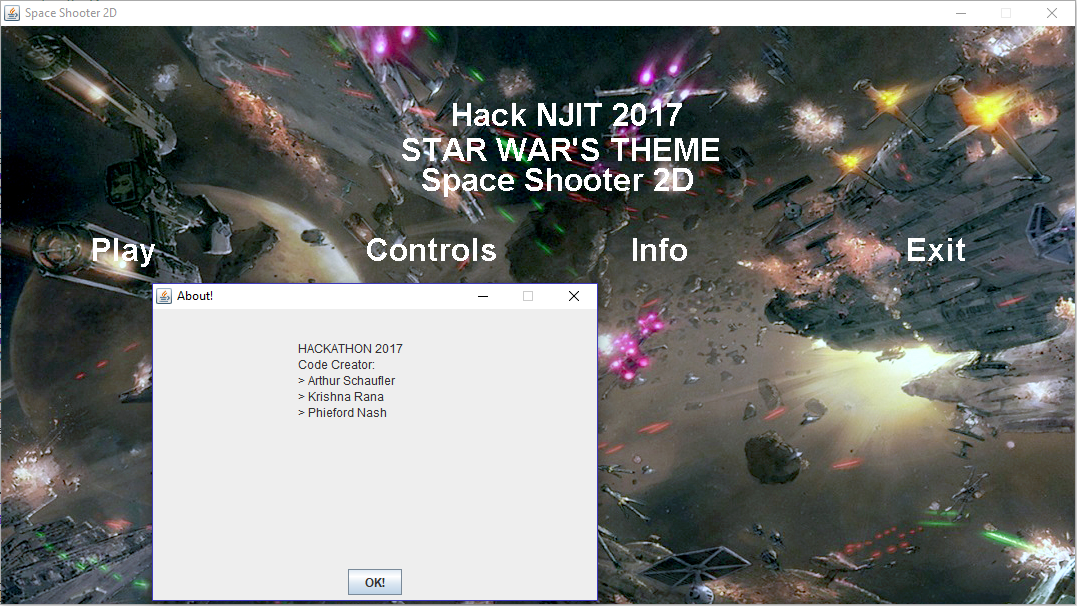Click the name 'Phieford Nash'
The image size is (1077, 606).
tap(348, 412)
